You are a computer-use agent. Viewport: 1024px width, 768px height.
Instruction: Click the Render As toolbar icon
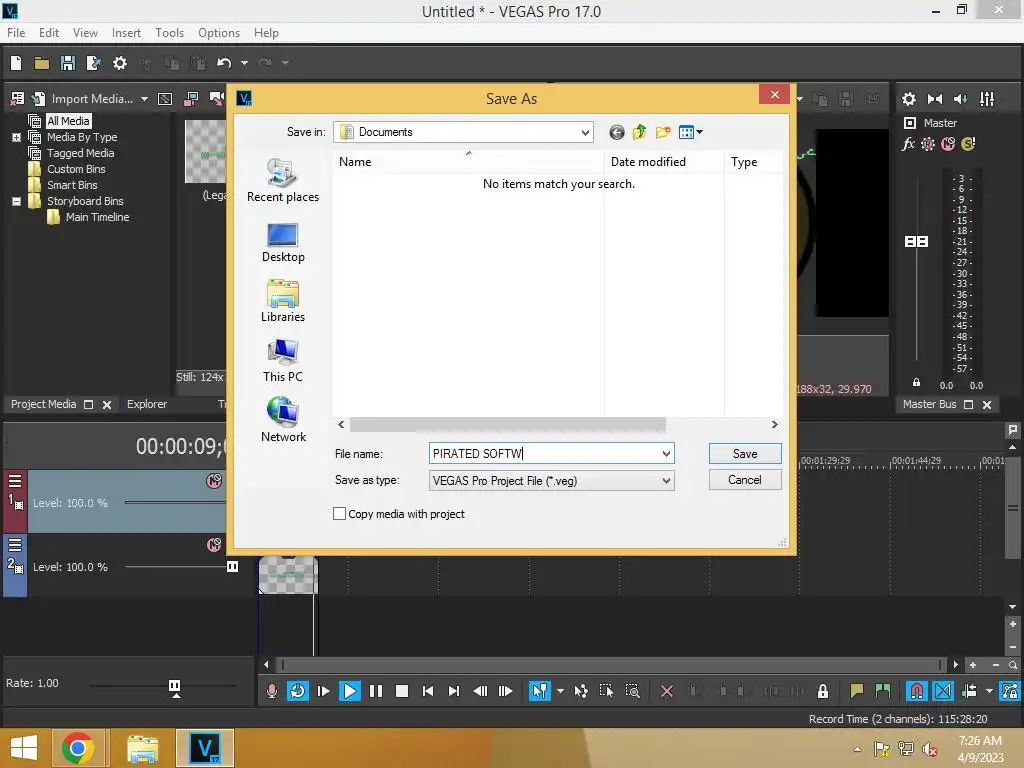coord(93,63)
